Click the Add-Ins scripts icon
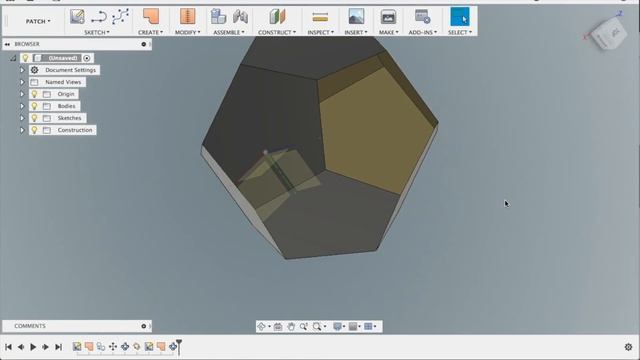Image resolution: width=640 pixels, height=360 pixels. (x=422, y=17)
